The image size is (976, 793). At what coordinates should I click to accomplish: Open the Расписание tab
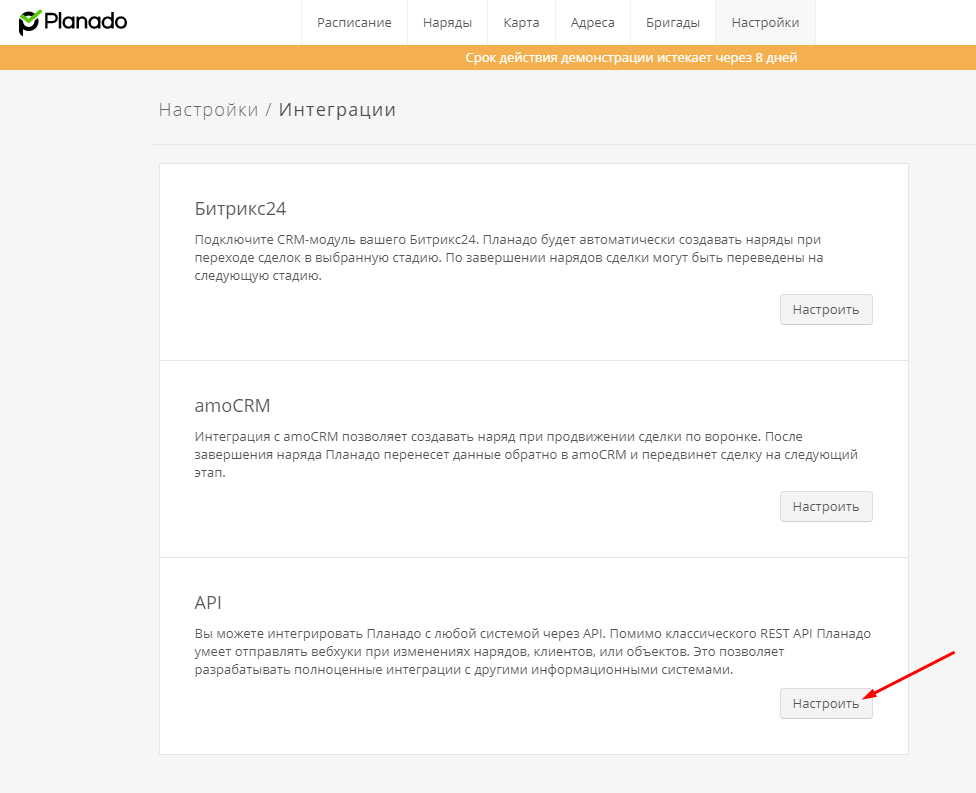tap(354, 22)
